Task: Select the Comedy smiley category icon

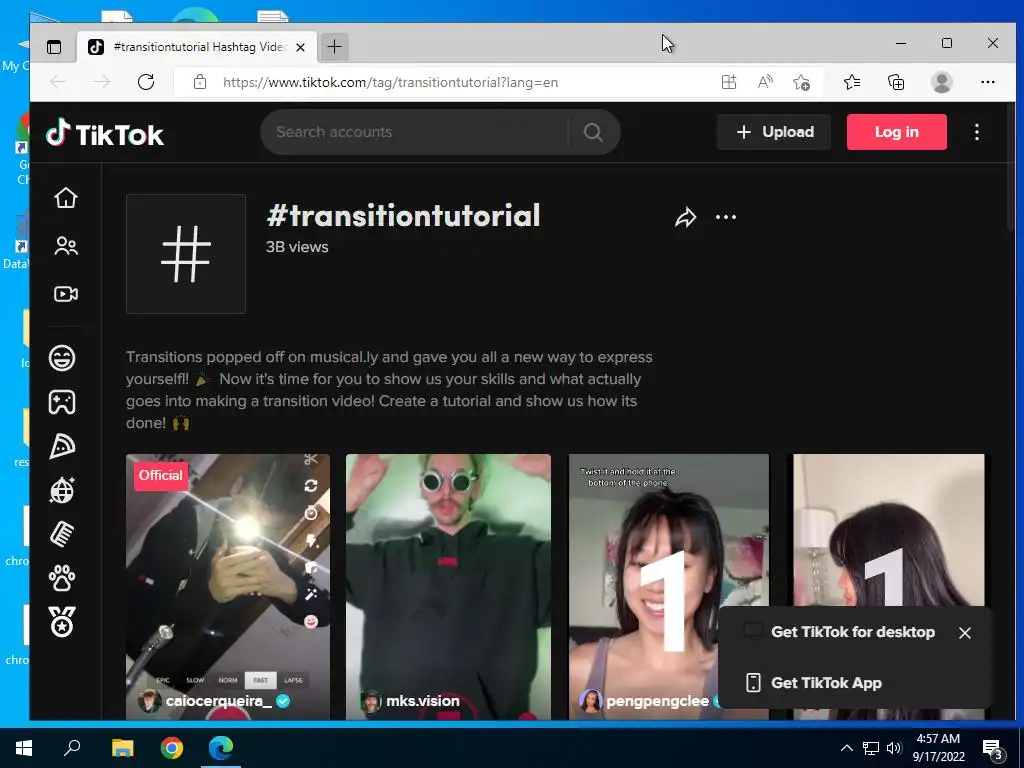Action: coord(62,358)
